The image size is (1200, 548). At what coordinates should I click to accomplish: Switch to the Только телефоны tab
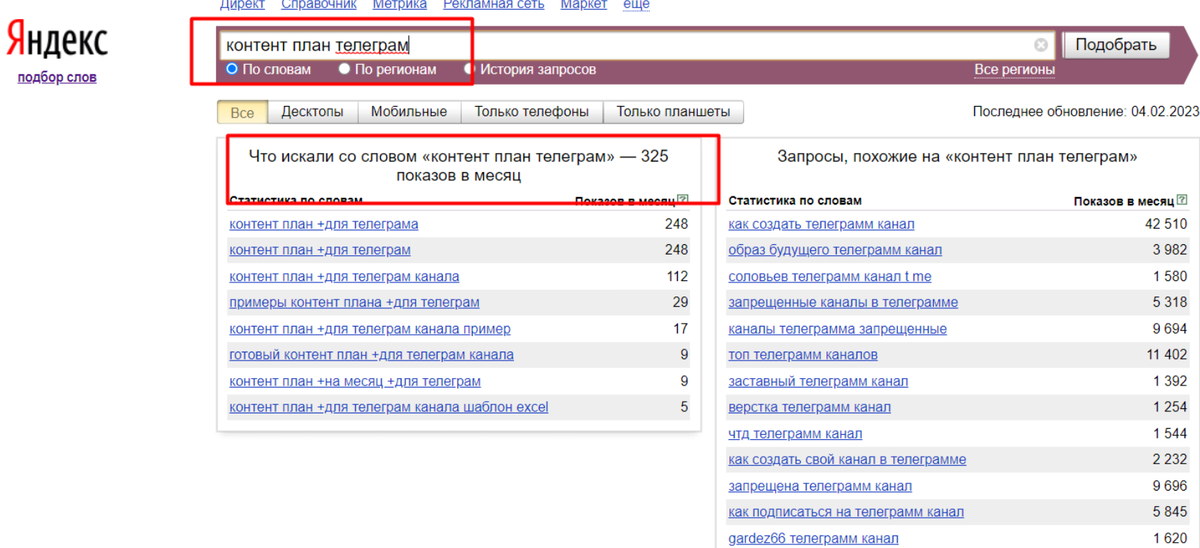[532, 112]
